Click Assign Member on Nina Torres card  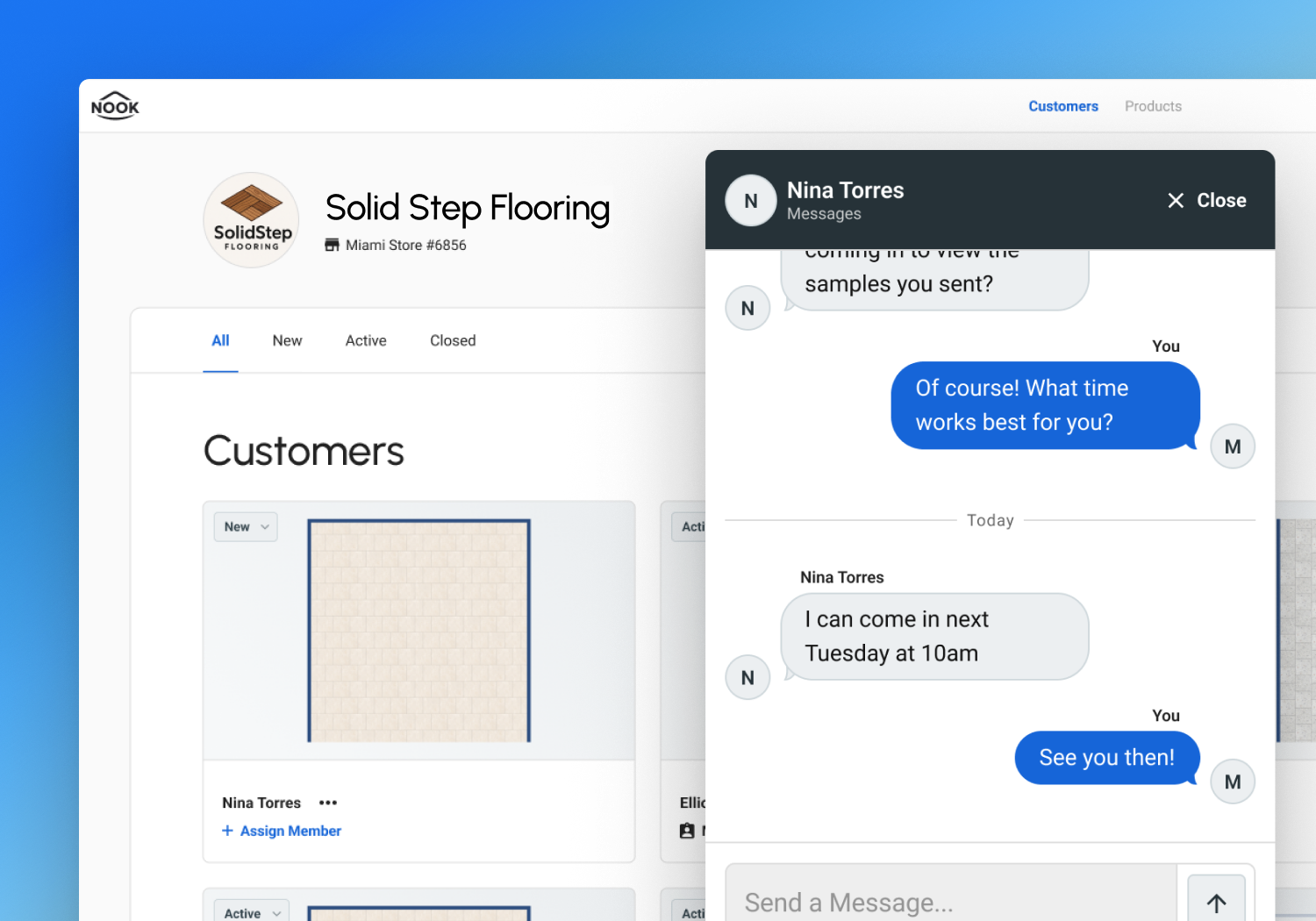coord(282,831)
